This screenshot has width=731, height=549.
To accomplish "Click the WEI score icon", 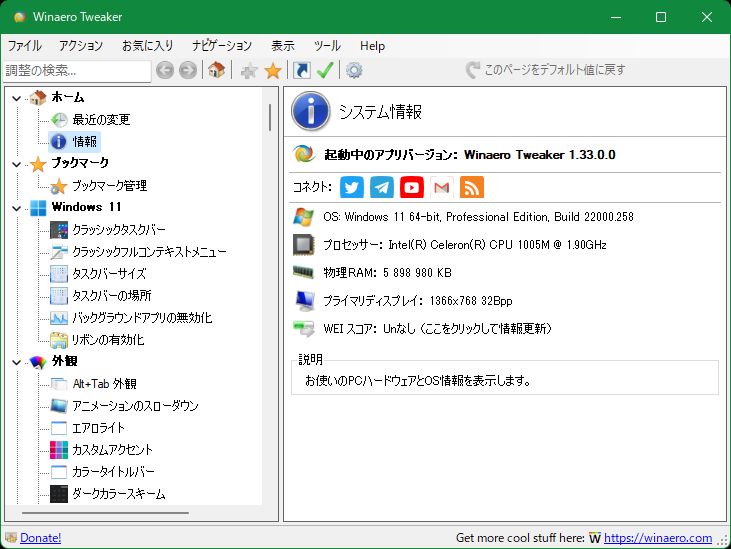I will [x=304, y=329].
